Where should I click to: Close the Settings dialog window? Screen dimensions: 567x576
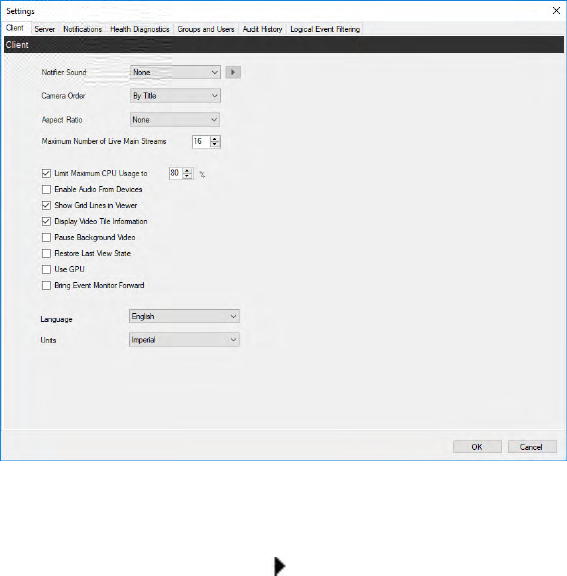[556, 11]
